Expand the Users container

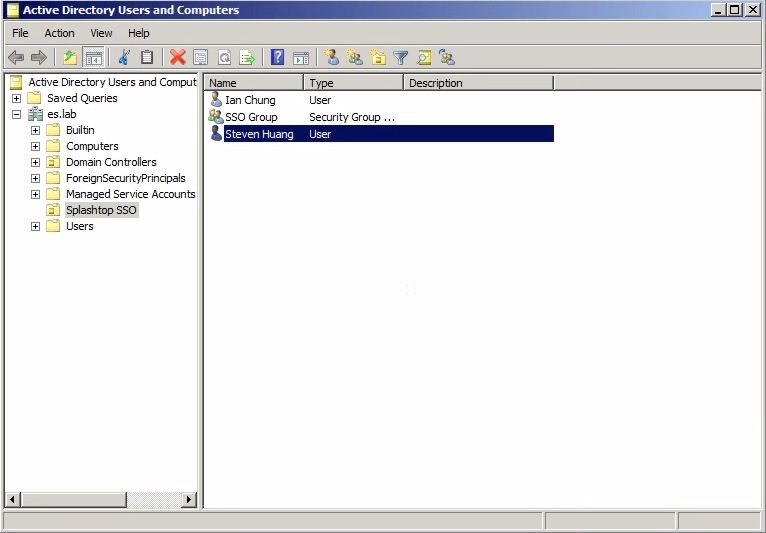coord(35,226)
